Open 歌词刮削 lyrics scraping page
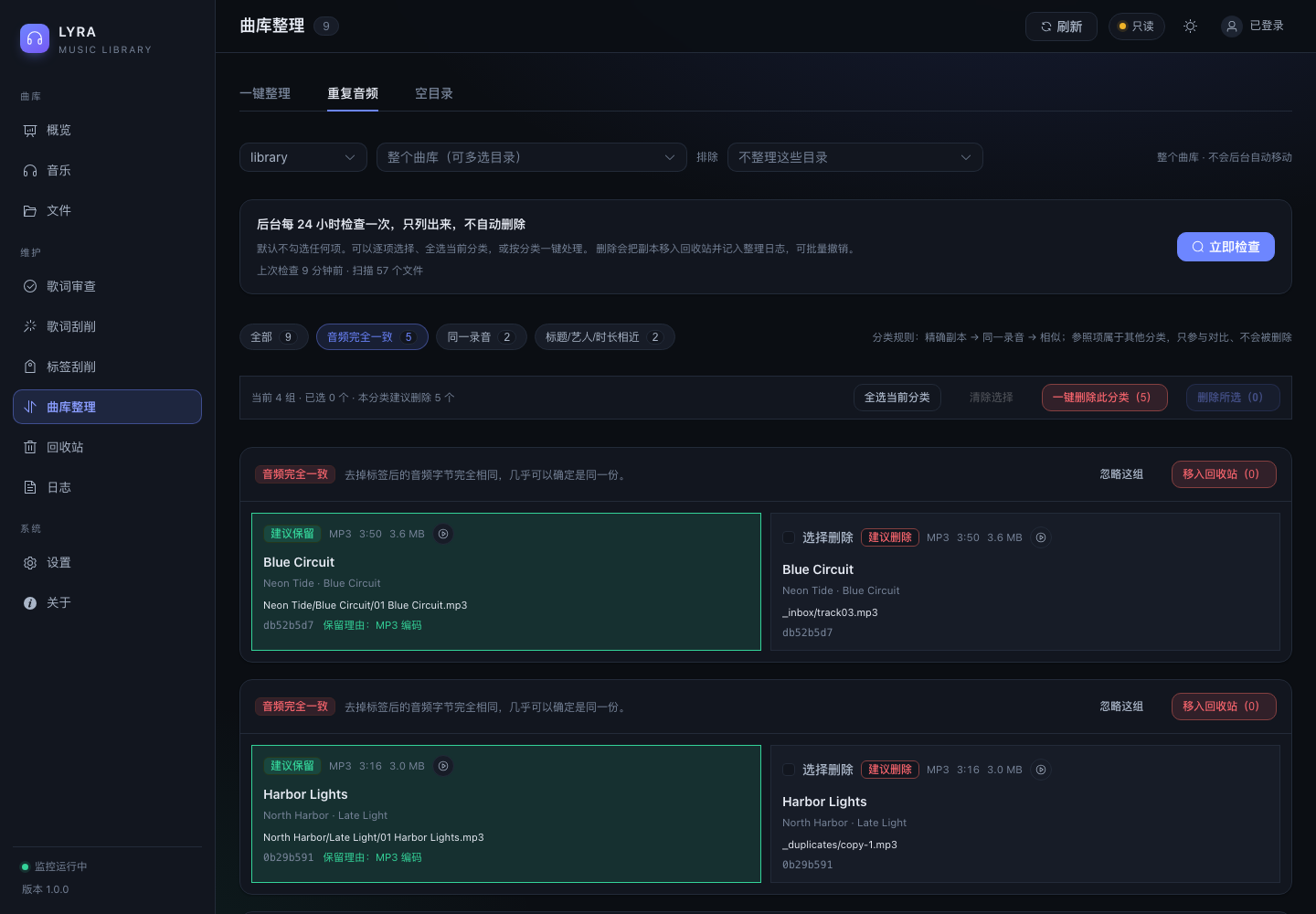This screenshot has height=914, width=1316. click(x=107, y=326)
